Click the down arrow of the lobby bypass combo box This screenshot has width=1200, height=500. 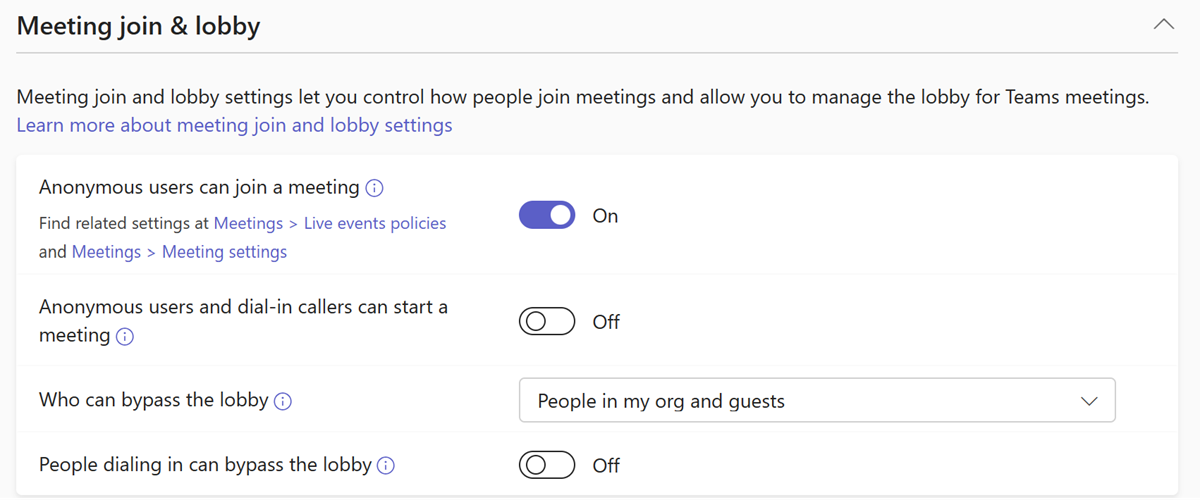point(1090,401)
